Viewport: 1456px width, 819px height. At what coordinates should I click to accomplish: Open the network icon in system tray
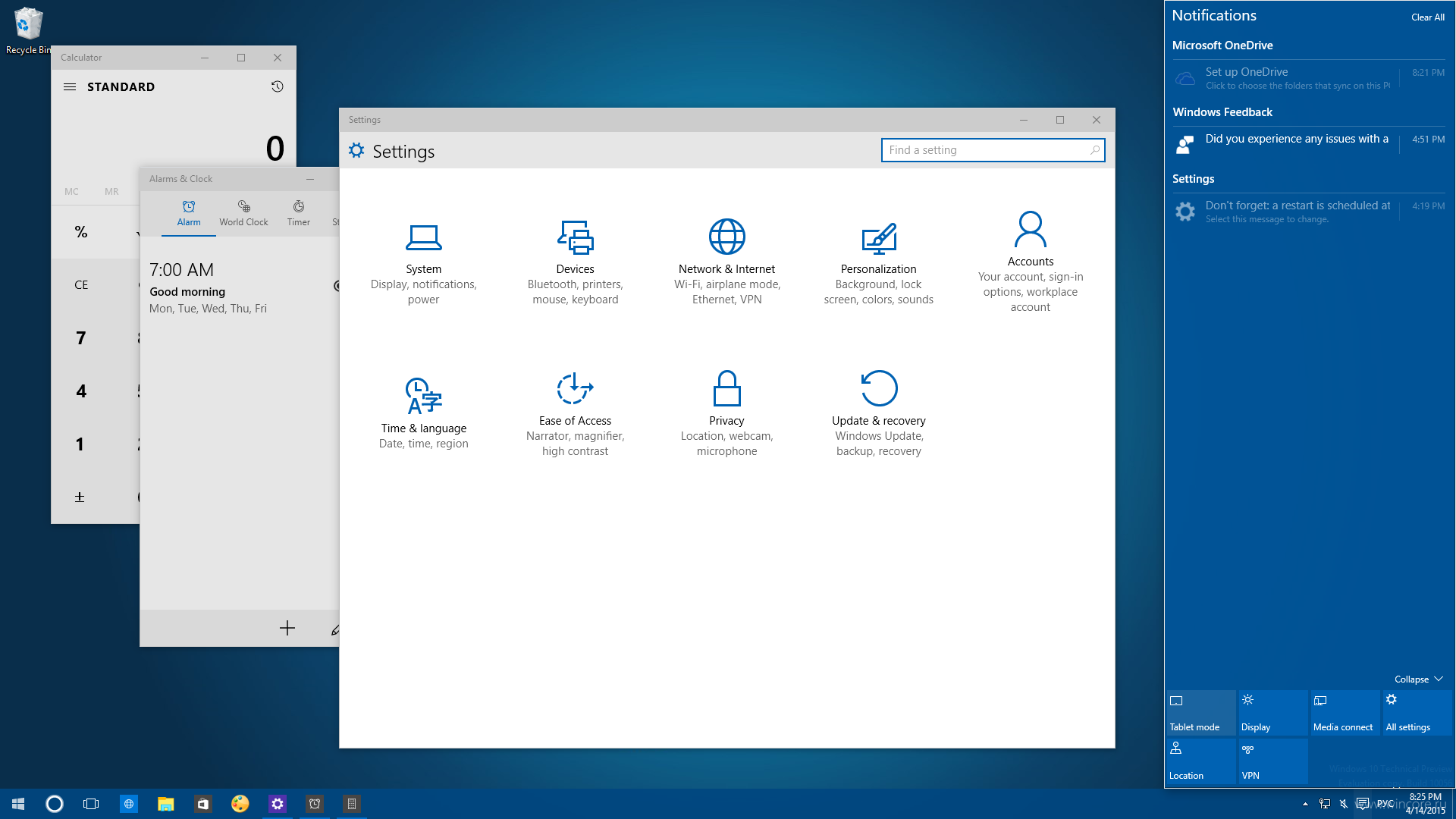tap(1324, 804)
